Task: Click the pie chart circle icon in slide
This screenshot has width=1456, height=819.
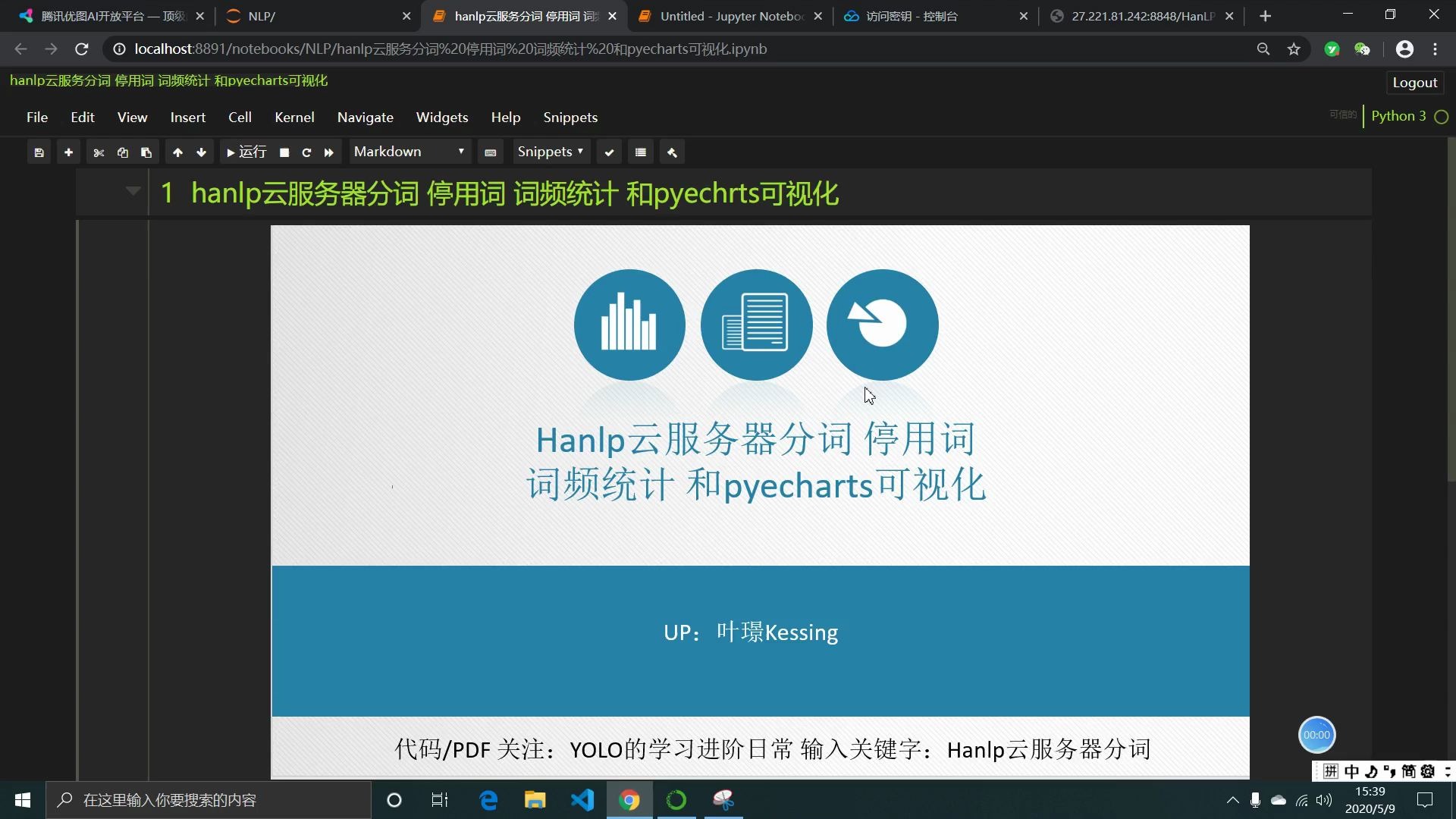Action: coord(882,325)
